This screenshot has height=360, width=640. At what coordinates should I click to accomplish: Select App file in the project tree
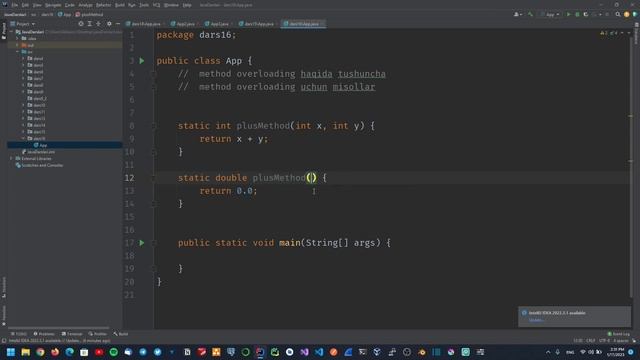coord(64,145)
